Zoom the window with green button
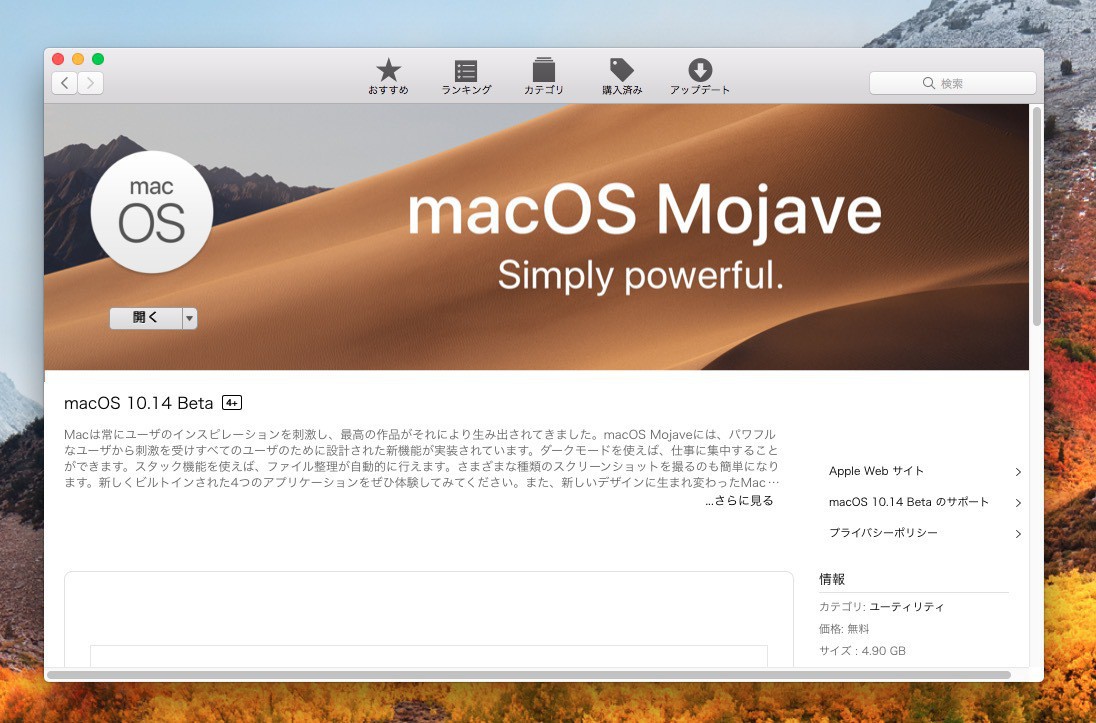The width and height of the screenshot is (1096, 723). click(x=98, y=59)
